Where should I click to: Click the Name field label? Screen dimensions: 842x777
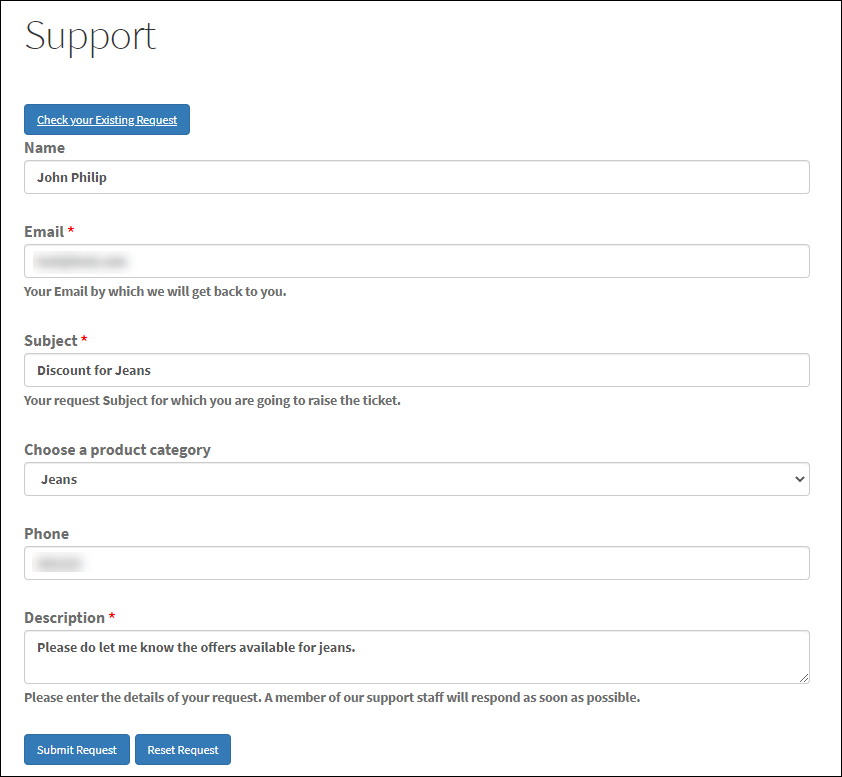45,148
